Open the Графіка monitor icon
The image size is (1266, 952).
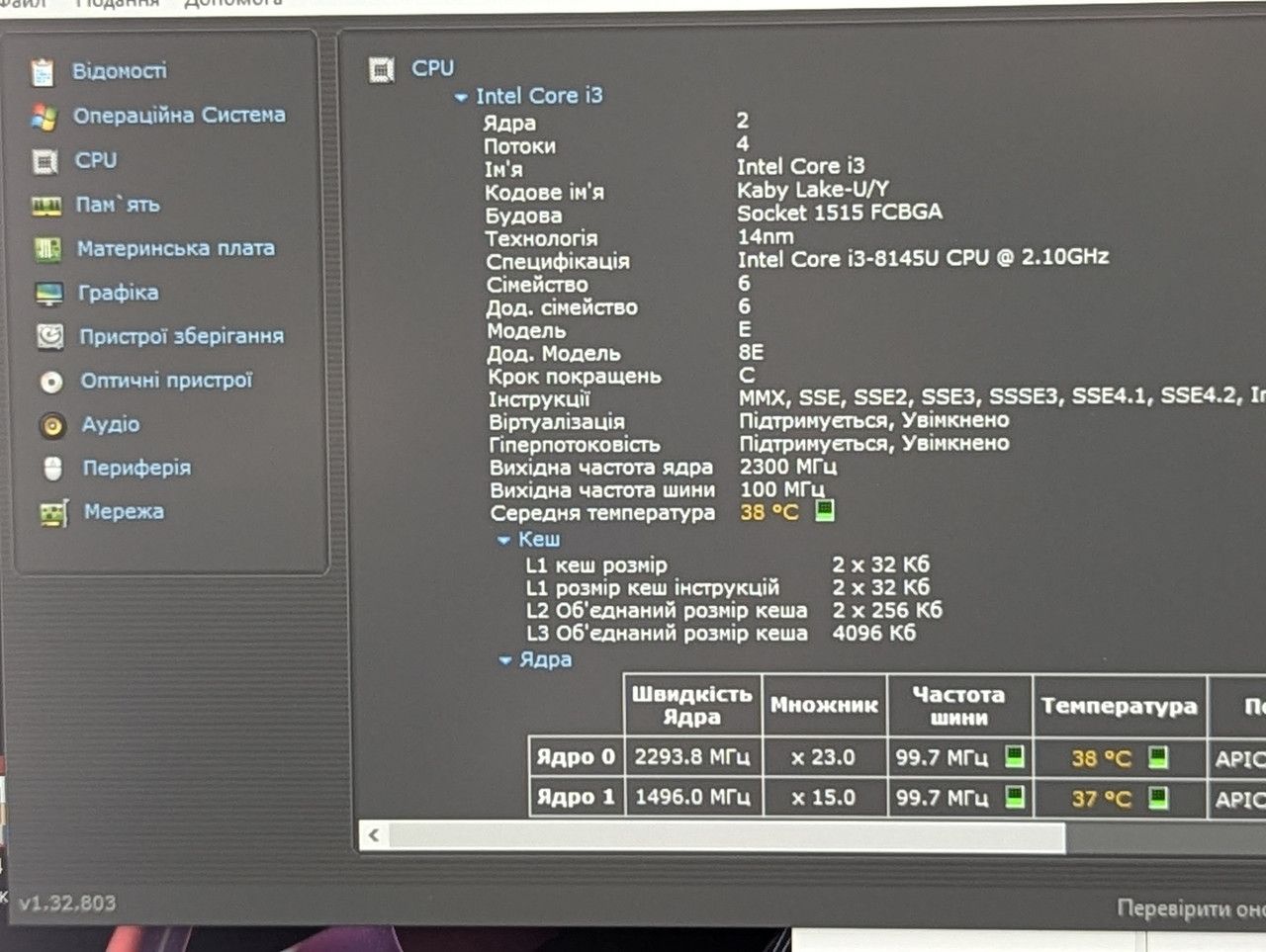tap(48, 294)
